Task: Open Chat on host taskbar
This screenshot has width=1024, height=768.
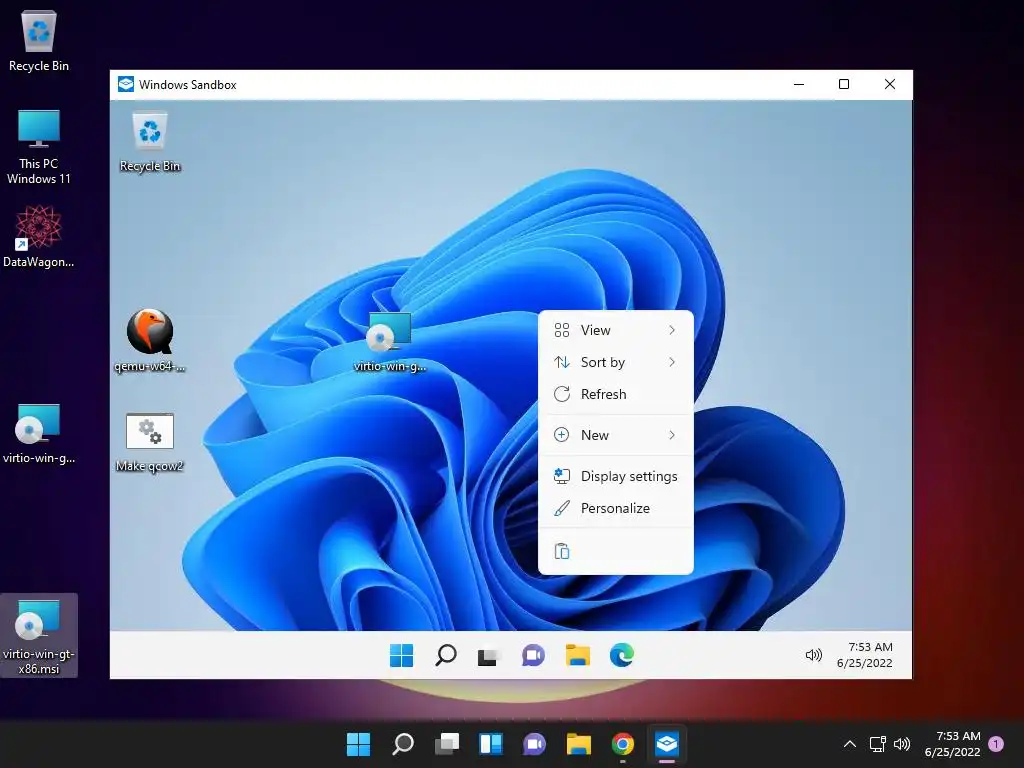Action: click(x=534, y=744)
